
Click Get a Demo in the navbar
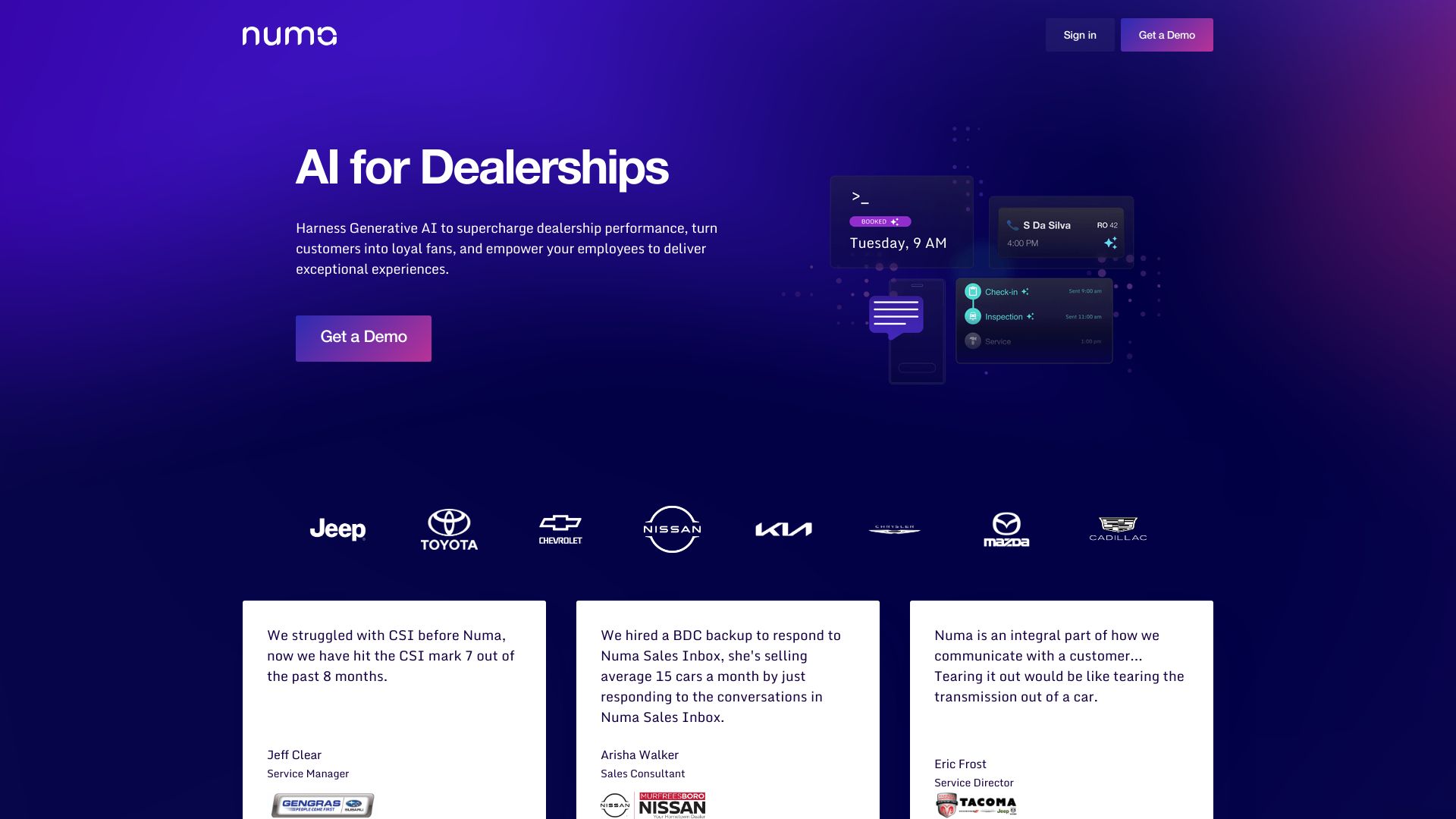(1167, 35)
